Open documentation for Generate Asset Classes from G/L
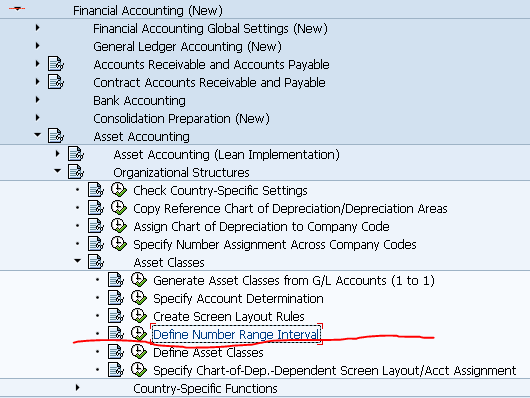Screen dimensions: 530x398 click(116, 280)
